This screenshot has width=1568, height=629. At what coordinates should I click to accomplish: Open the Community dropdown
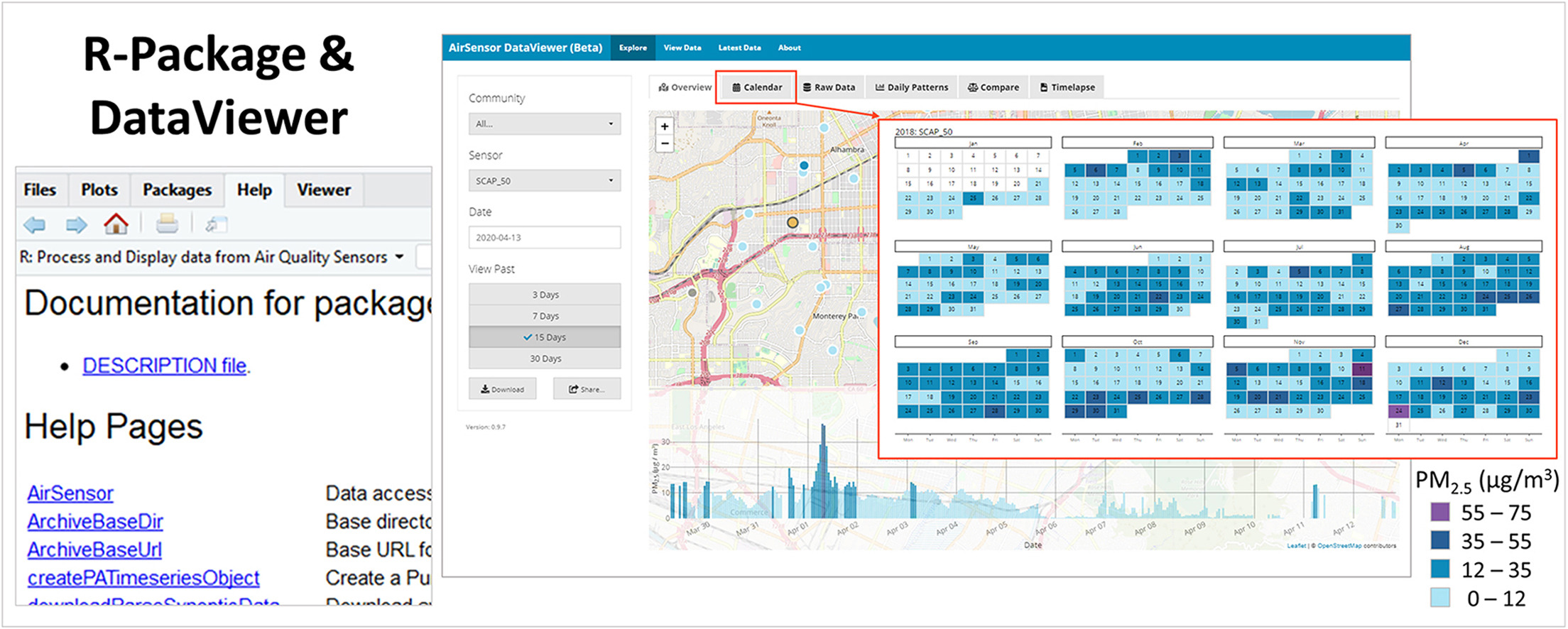(545, 124)
